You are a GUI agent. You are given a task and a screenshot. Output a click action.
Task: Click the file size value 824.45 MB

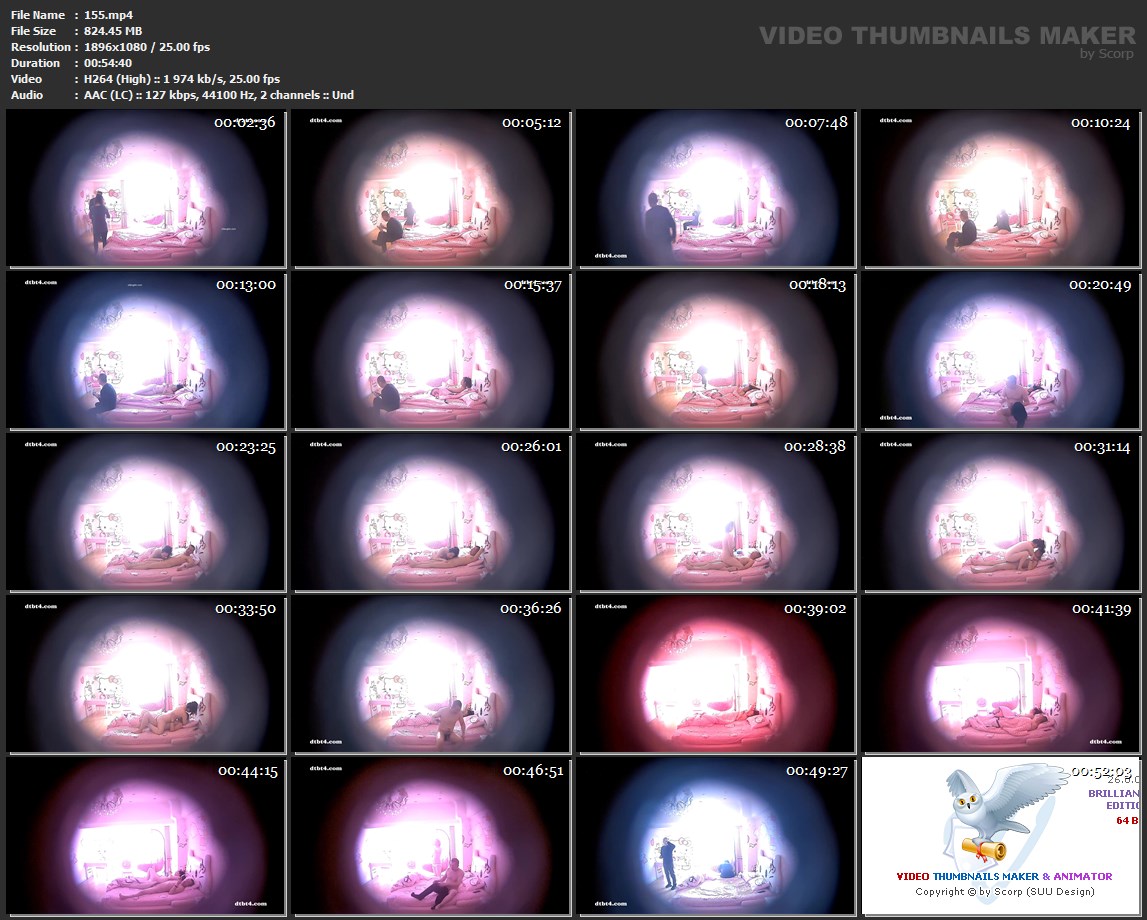(x=113, y=31)
